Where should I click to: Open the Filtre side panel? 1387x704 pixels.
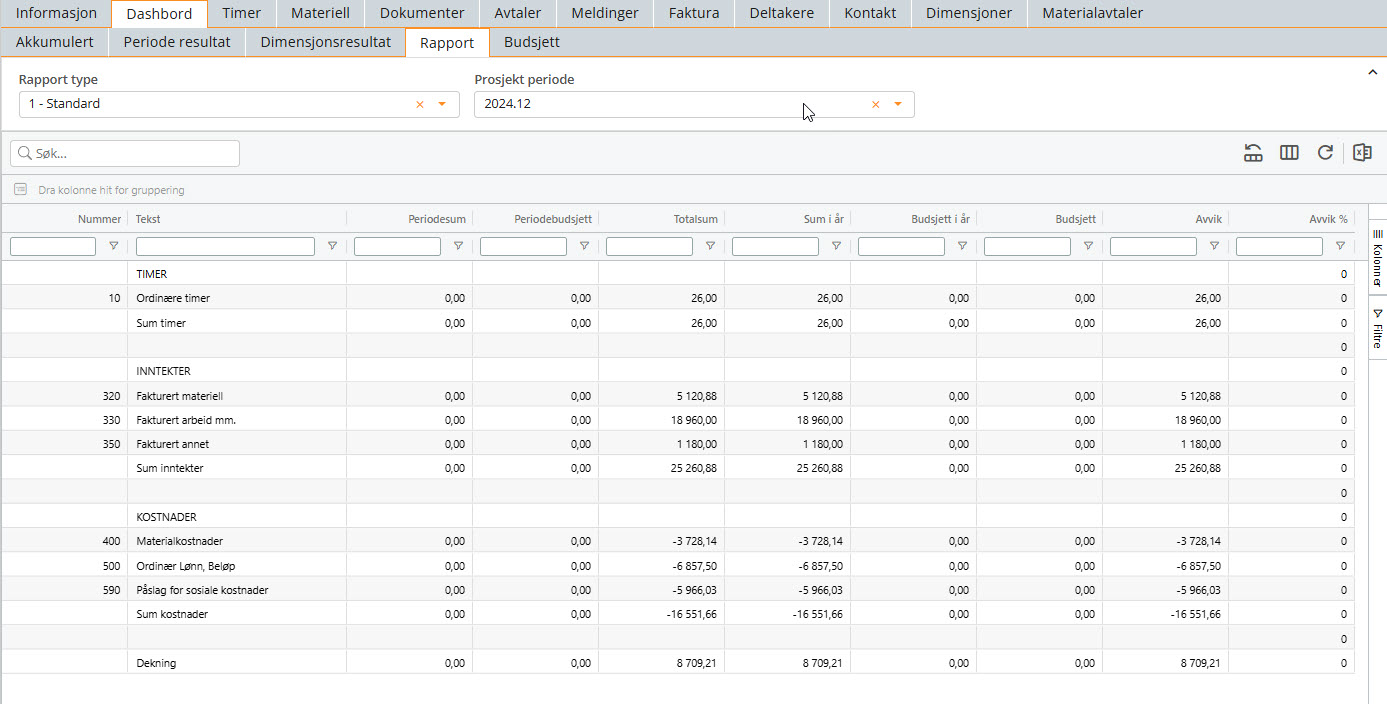[x=1377, y=326]
